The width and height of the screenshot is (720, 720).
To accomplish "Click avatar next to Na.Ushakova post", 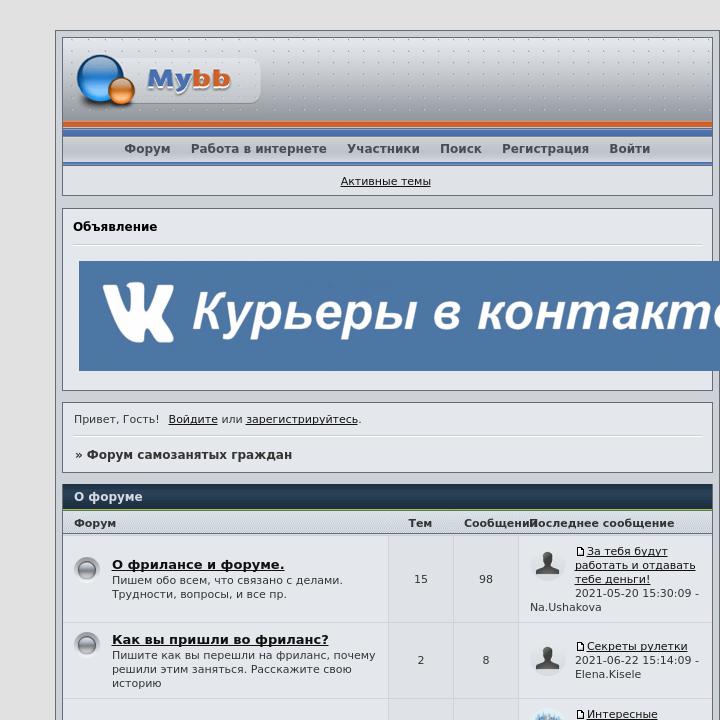I will pos(547,564).
